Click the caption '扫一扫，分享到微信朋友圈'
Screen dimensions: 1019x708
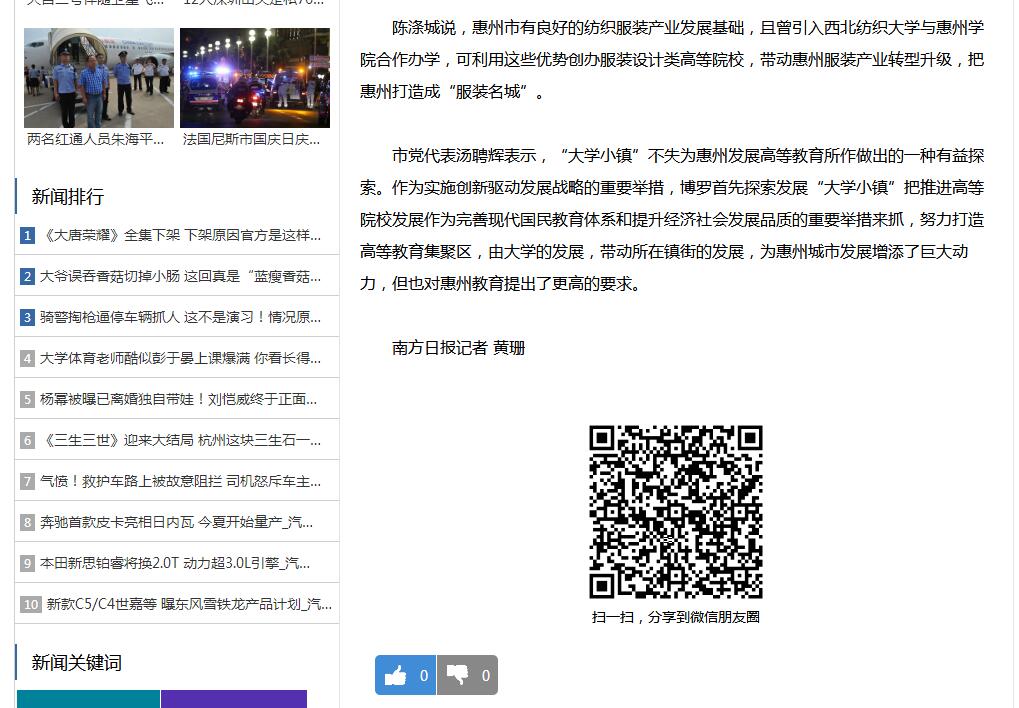pyautogui.click(x=676, y=617)
